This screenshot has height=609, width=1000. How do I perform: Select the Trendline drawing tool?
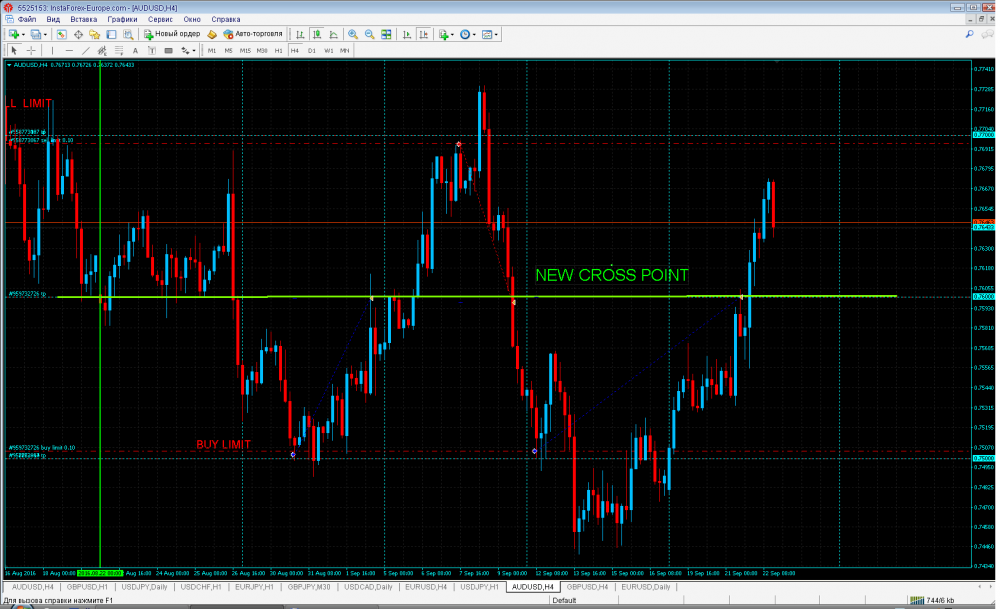coord(85,50)
